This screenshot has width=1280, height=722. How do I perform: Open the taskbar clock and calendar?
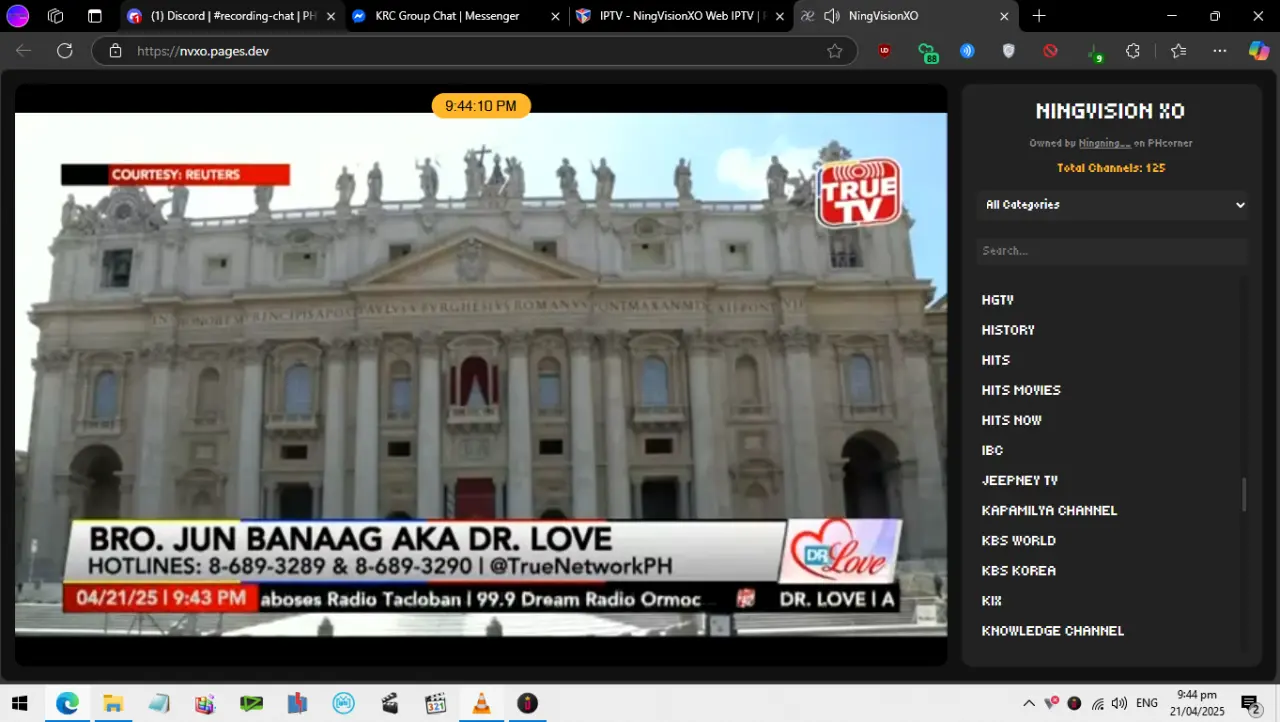tap(1197, 703)
